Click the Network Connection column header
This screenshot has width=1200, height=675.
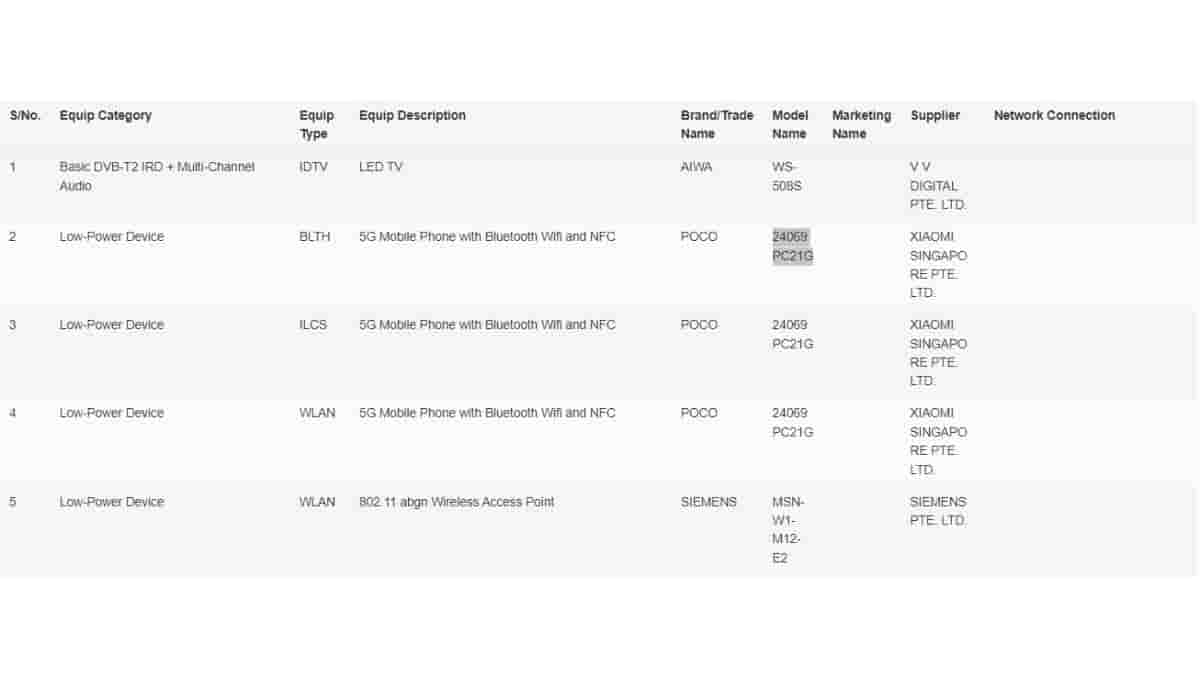[x=1054, y=116]
